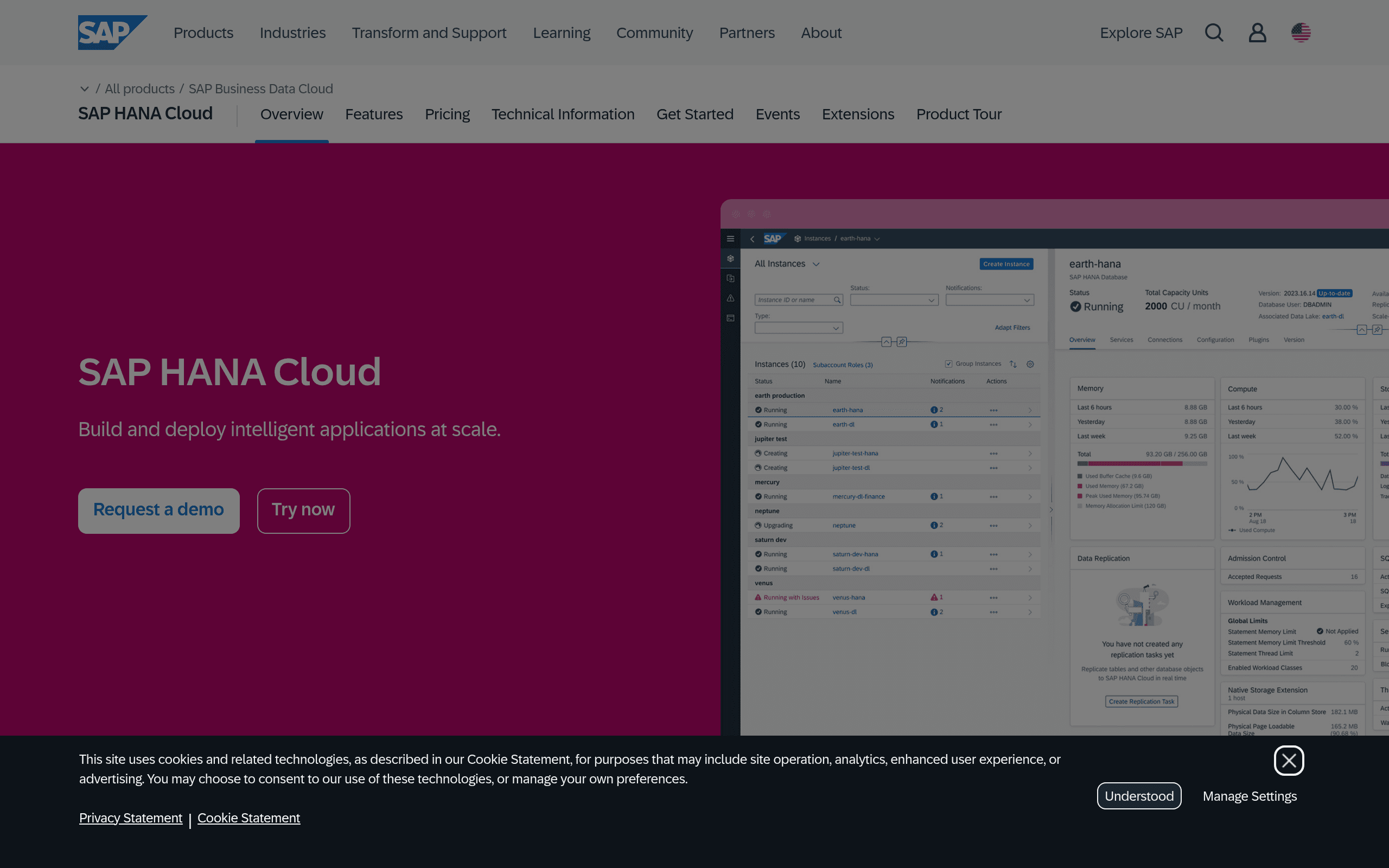Go to the All products breadcrumb
Image resolution: width=1389 pixels, height=868 pixels.
[139, 89]
